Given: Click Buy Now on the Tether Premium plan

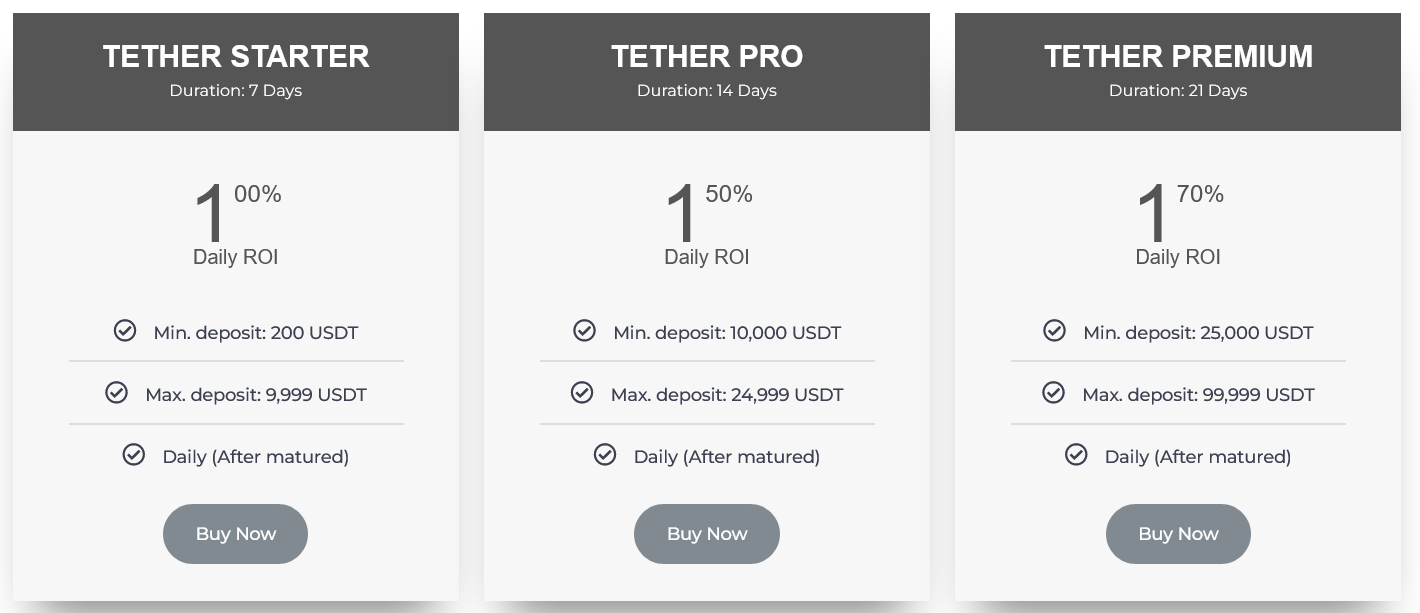Looking at the screenshot, I should [1178, 534].
